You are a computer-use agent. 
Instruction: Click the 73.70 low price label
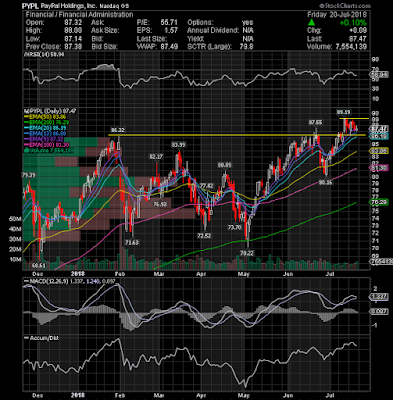234,227
